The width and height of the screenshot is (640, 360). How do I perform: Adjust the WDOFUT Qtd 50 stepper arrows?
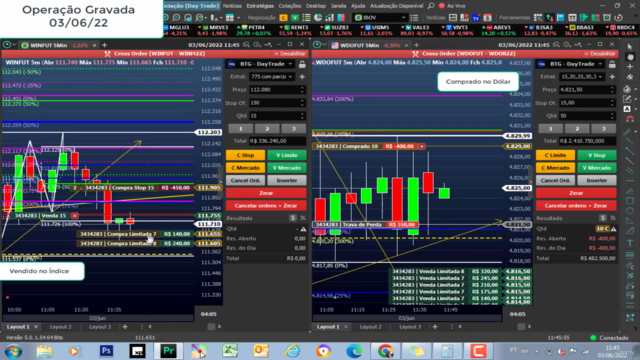613,116
